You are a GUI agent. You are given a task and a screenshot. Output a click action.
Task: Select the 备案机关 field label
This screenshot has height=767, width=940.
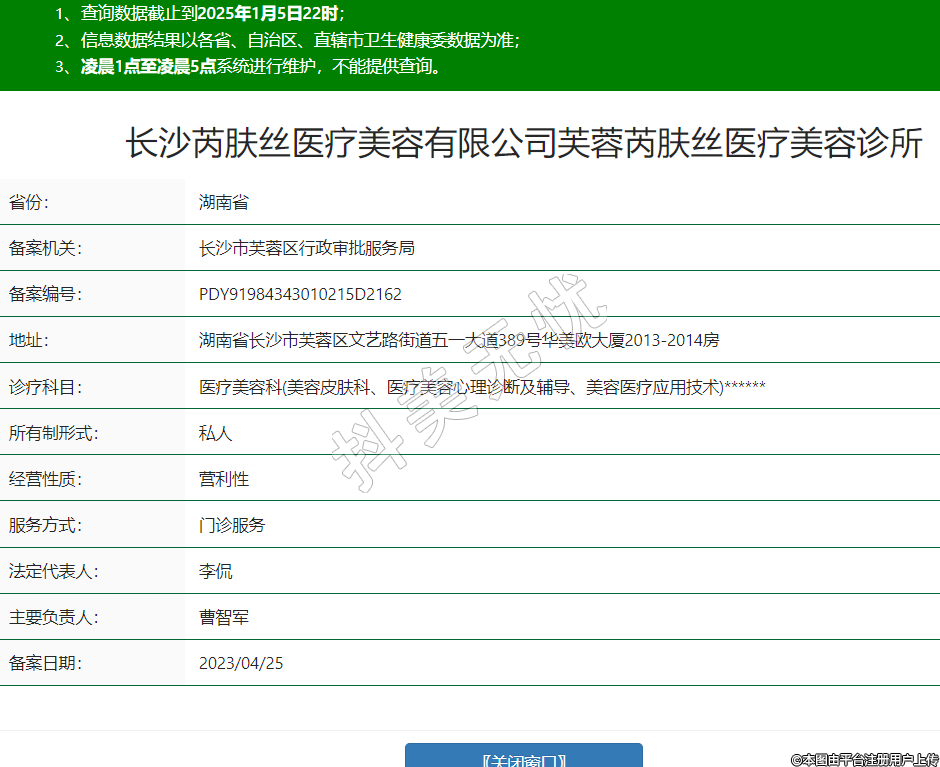point(45,248)
